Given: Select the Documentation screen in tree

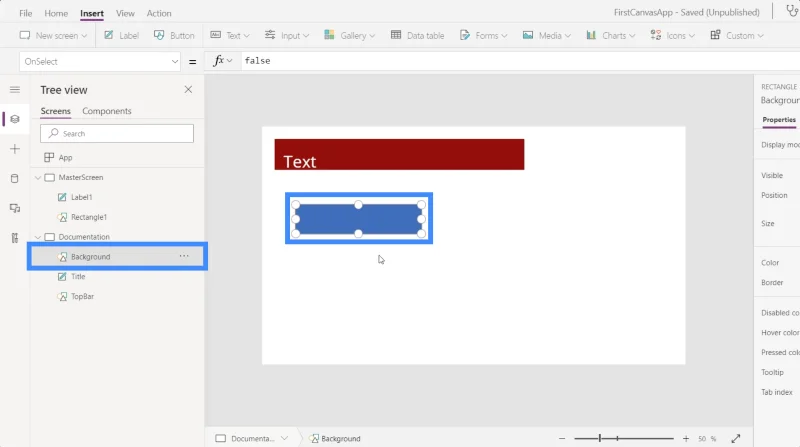Looking at the screenshot, I should pos(84,237).
